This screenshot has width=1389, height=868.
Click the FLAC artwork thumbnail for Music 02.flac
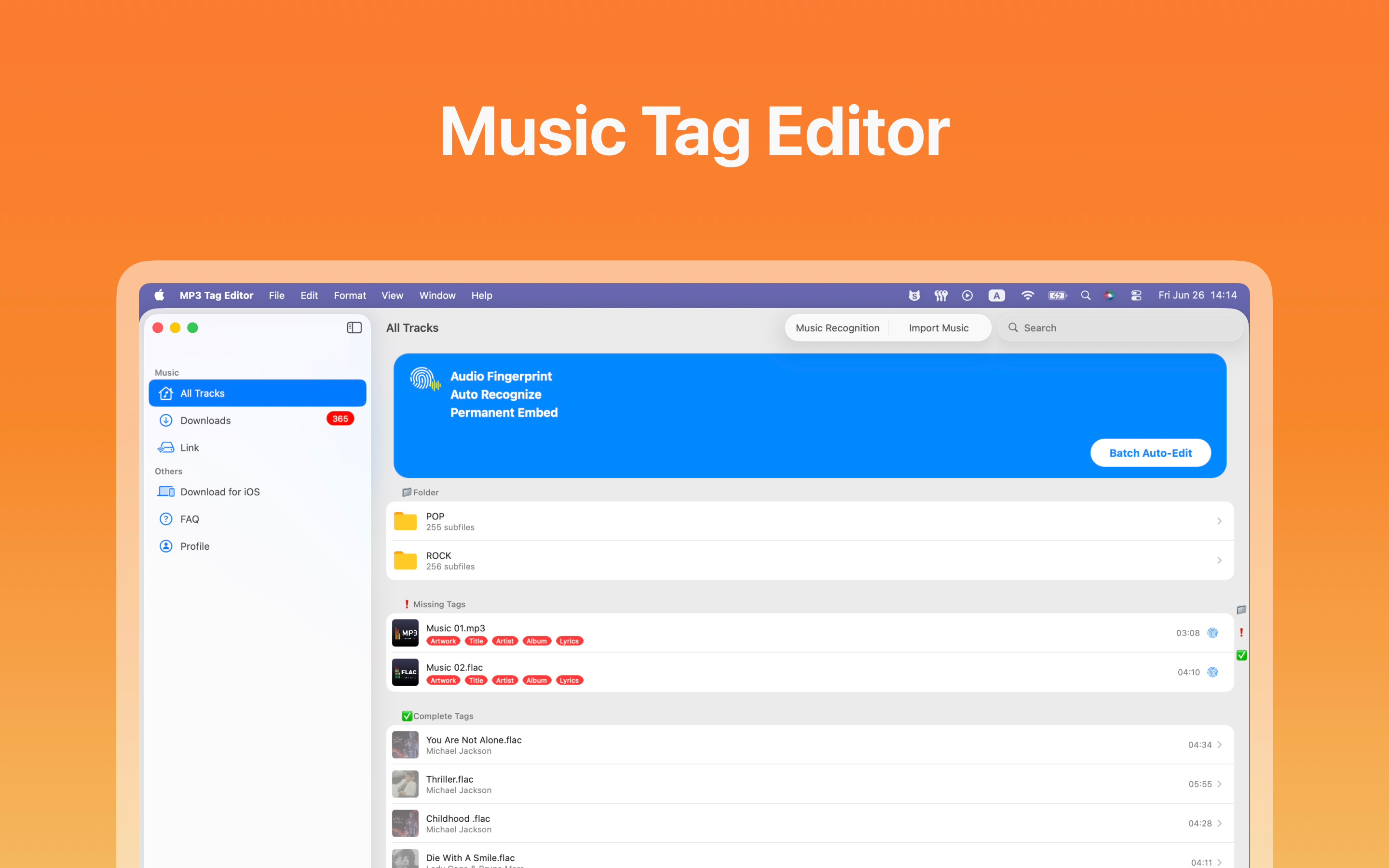(x=405, y=672)
